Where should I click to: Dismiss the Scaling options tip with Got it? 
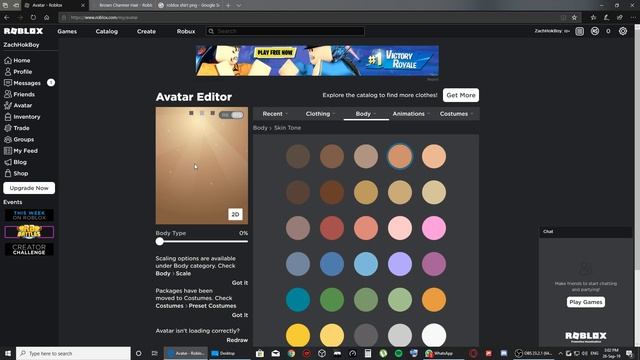(240, 282)
